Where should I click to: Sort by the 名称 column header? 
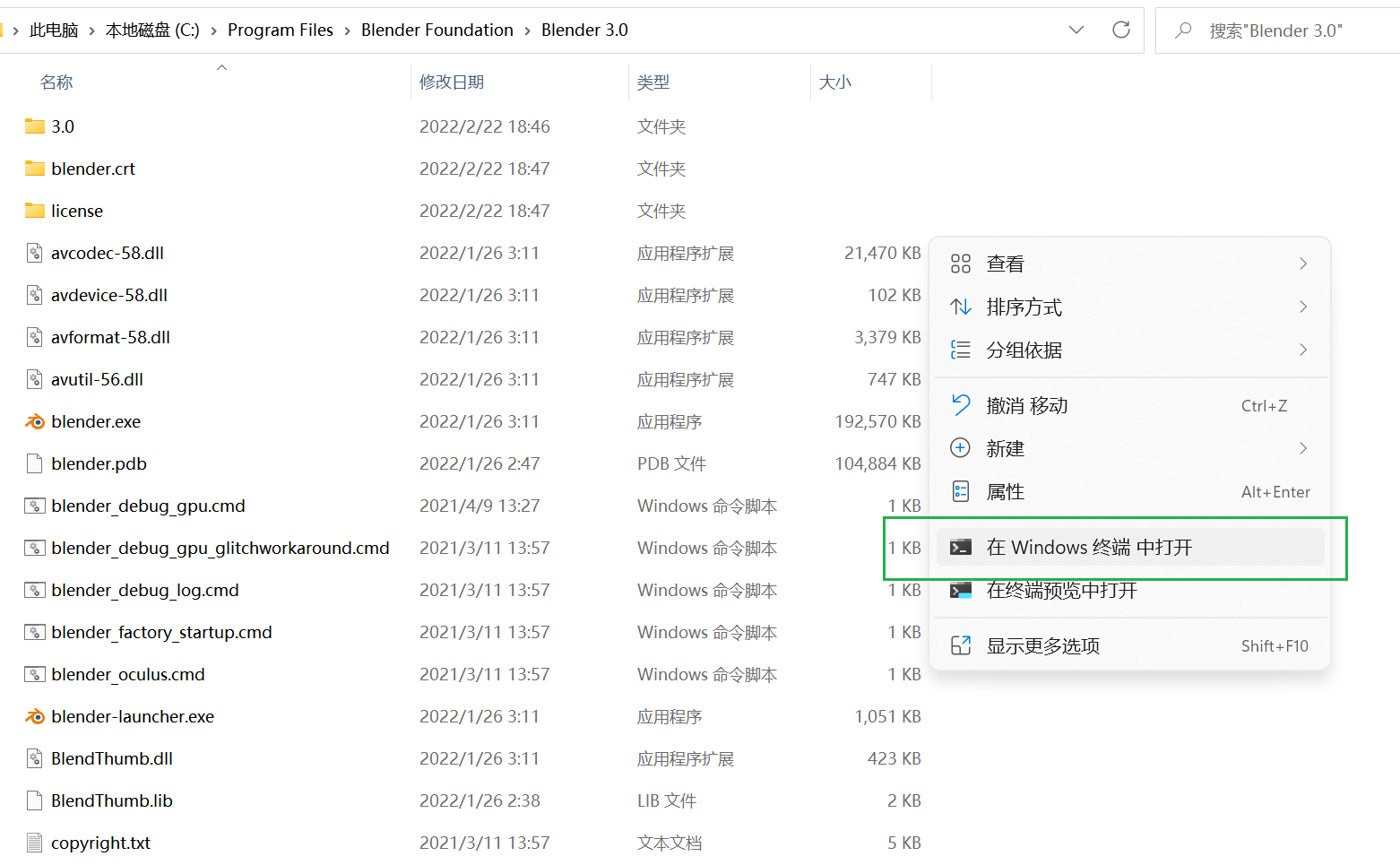coord(56,82)
